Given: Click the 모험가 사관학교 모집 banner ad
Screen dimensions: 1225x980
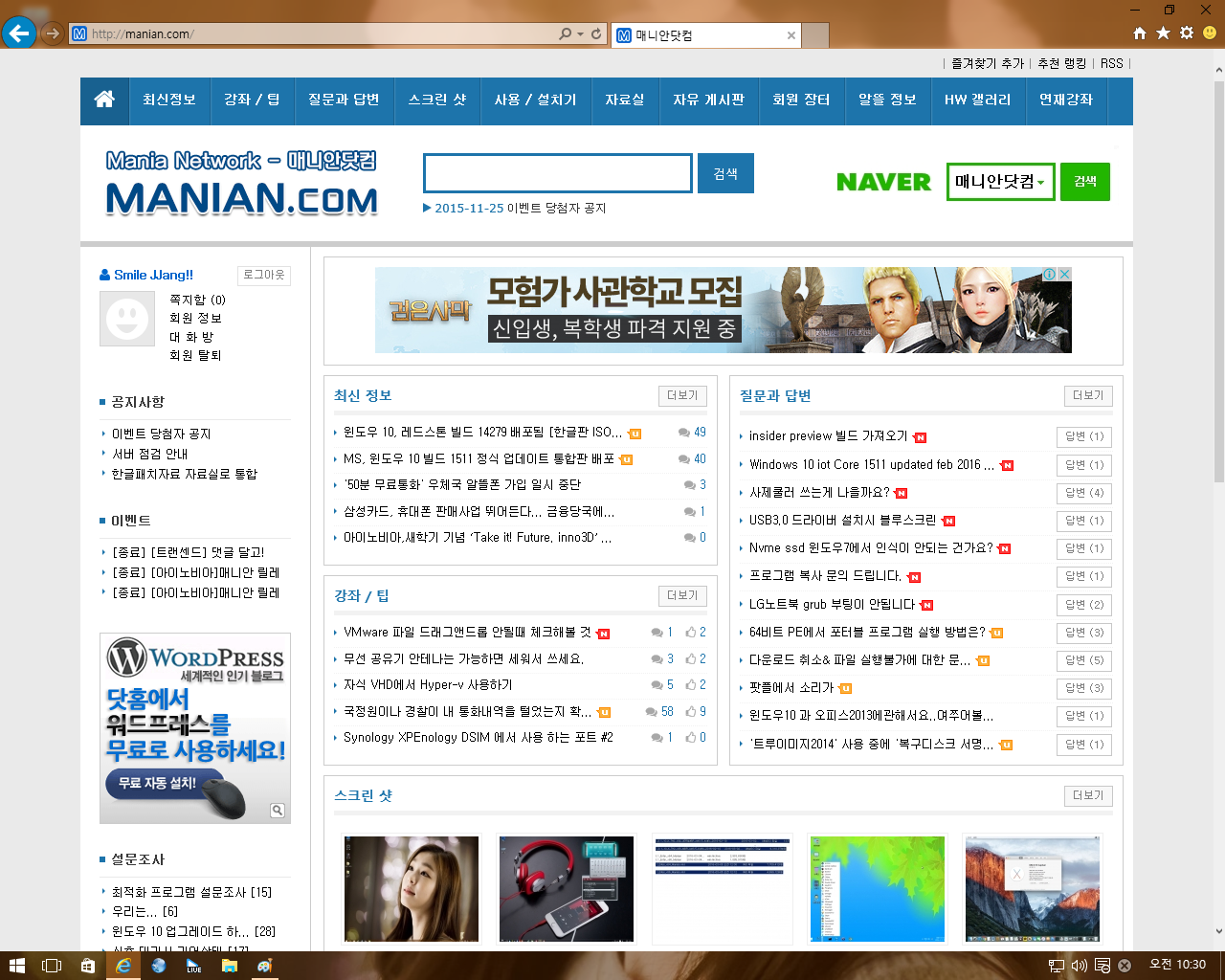Looking at the screenshot, I should tap(723, 310).
